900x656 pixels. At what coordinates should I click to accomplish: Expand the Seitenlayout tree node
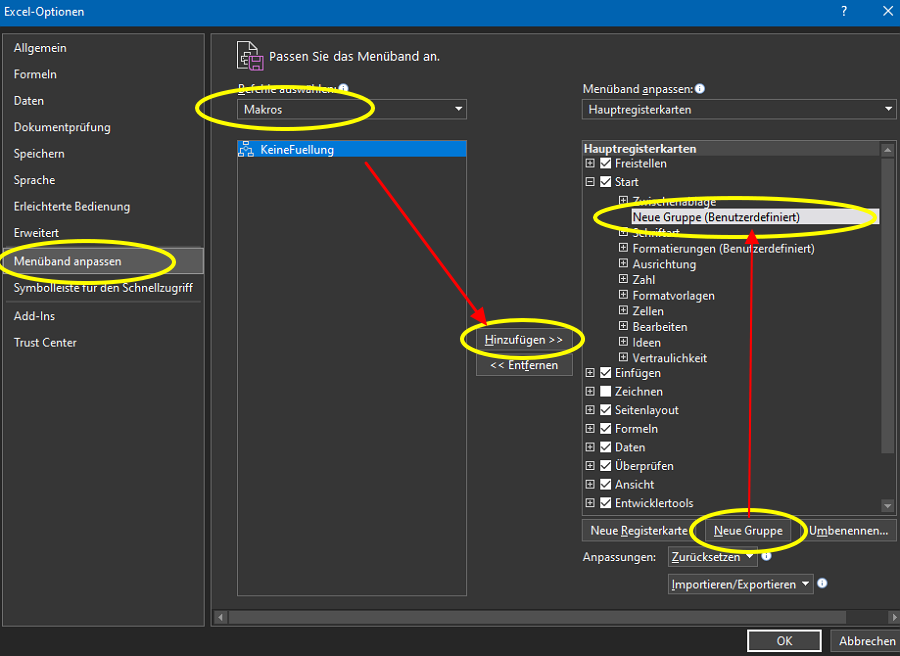point(589,410)
